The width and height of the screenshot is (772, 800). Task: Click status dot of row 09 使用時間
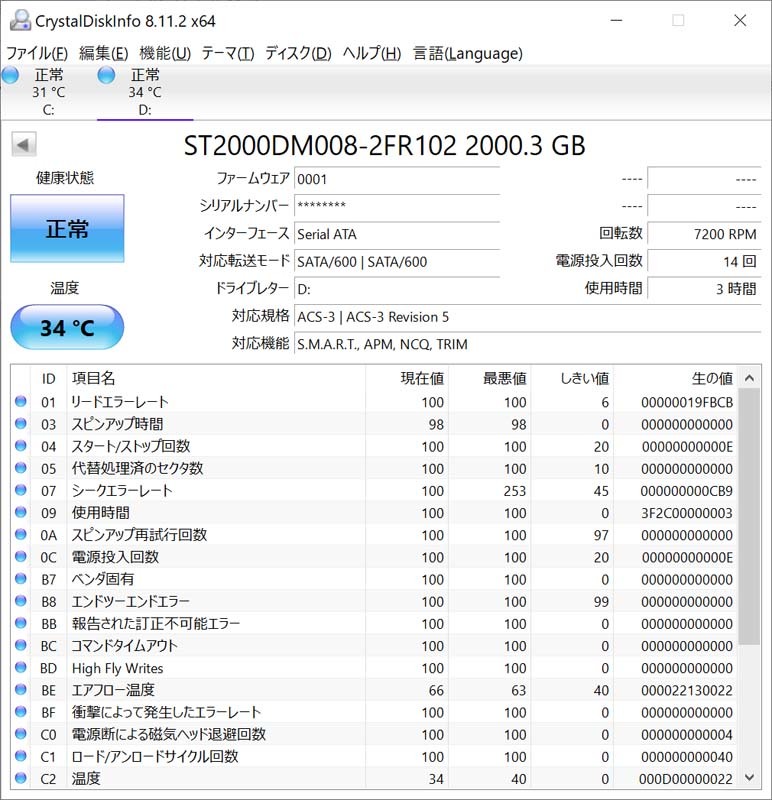point(21,512)
